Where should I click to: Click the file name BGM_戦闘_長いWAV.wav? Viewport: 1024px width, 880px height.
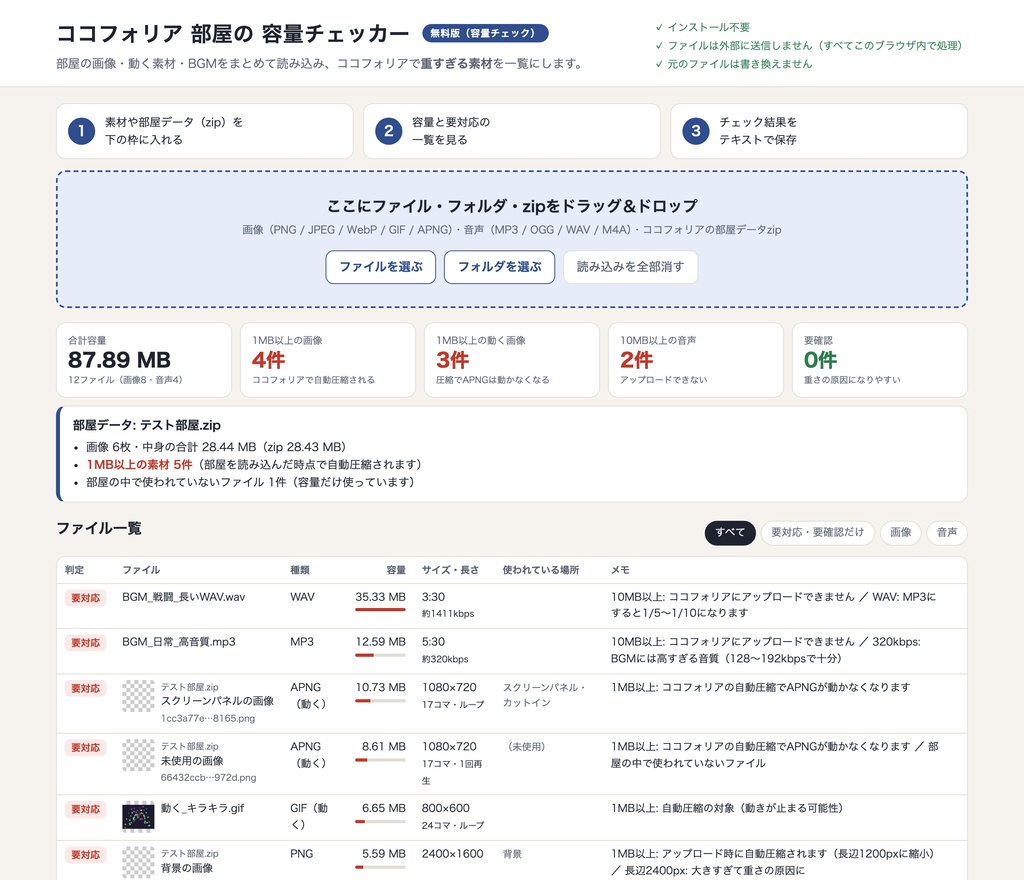click(184, 597)
